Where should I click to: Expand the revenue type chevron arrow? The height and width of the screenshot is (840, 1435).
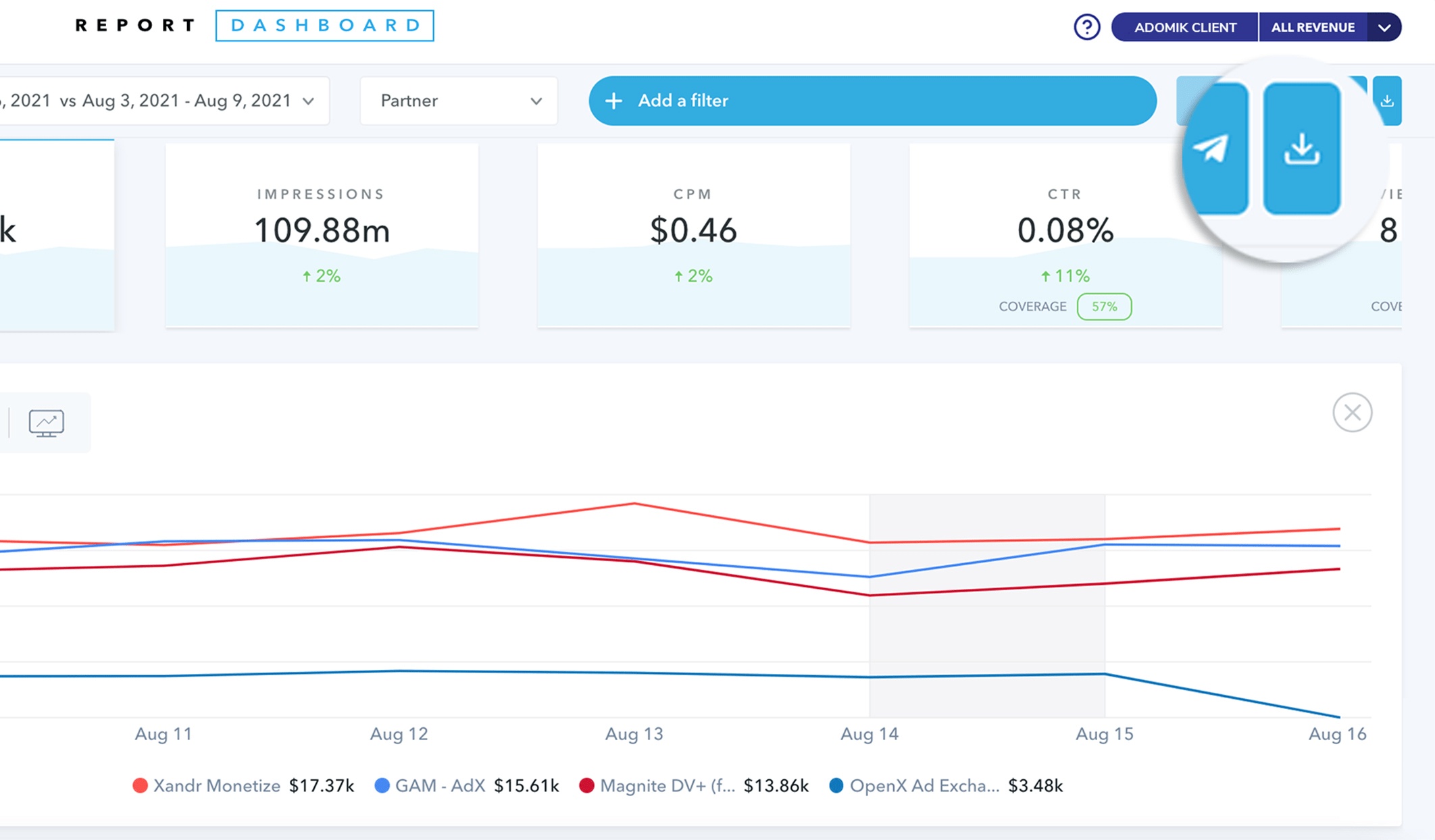(1384, 28)
